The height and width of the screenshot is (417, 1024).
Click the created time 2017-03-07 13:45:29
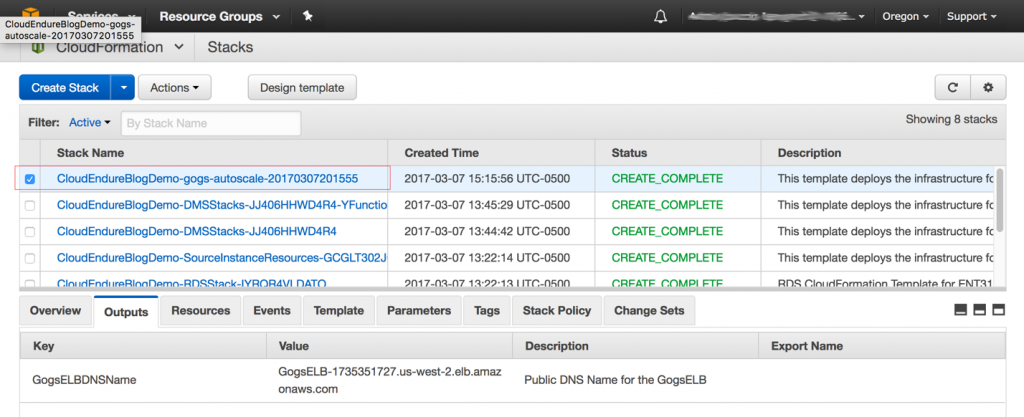pos(487,205)
